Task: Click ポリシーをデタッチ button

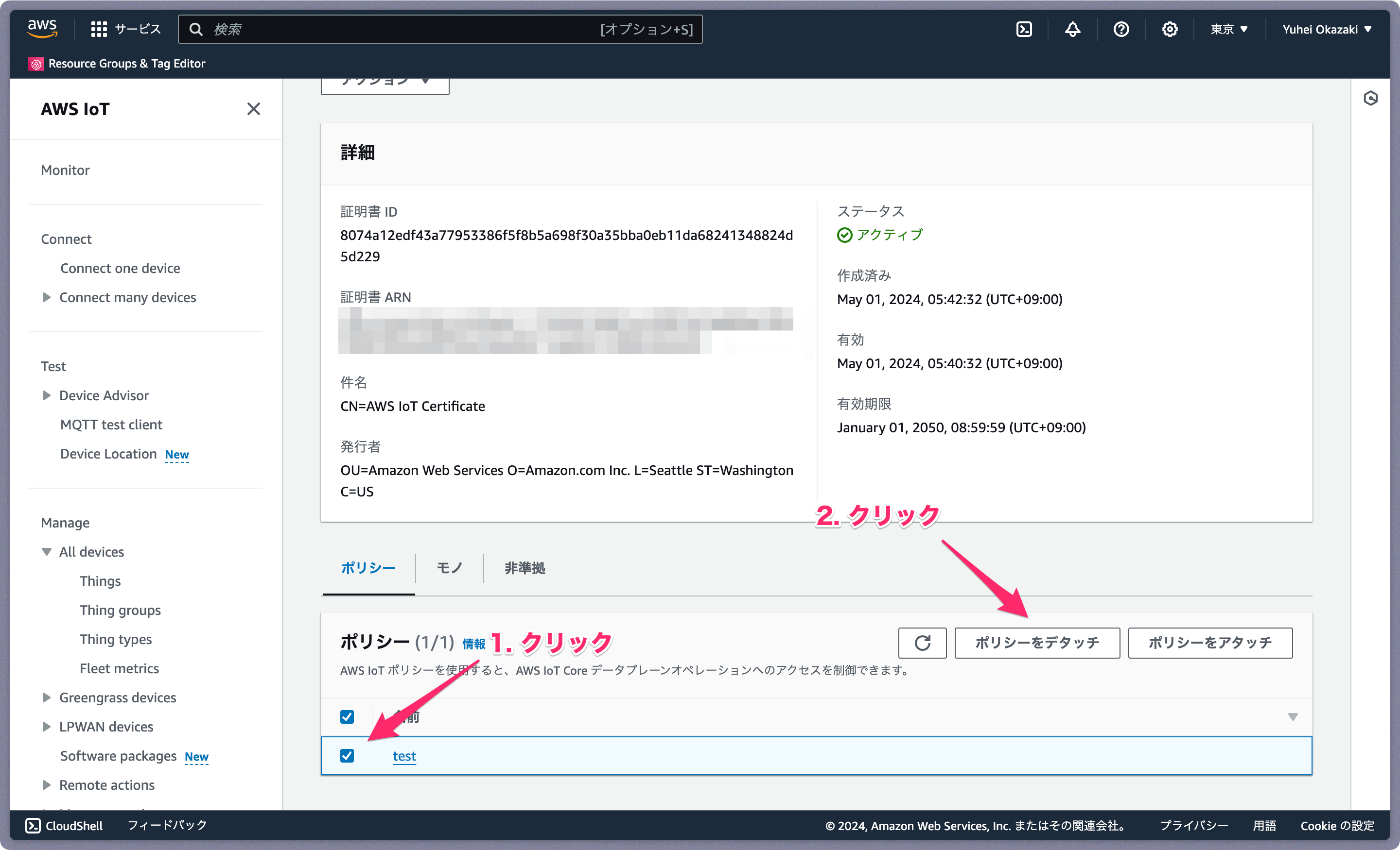Action: (x=1037, y=643)
